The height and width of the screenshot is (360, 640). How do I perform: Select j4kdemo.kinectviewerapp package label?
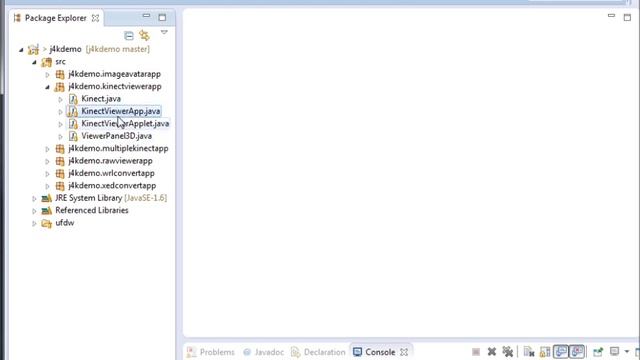[115, 86]
